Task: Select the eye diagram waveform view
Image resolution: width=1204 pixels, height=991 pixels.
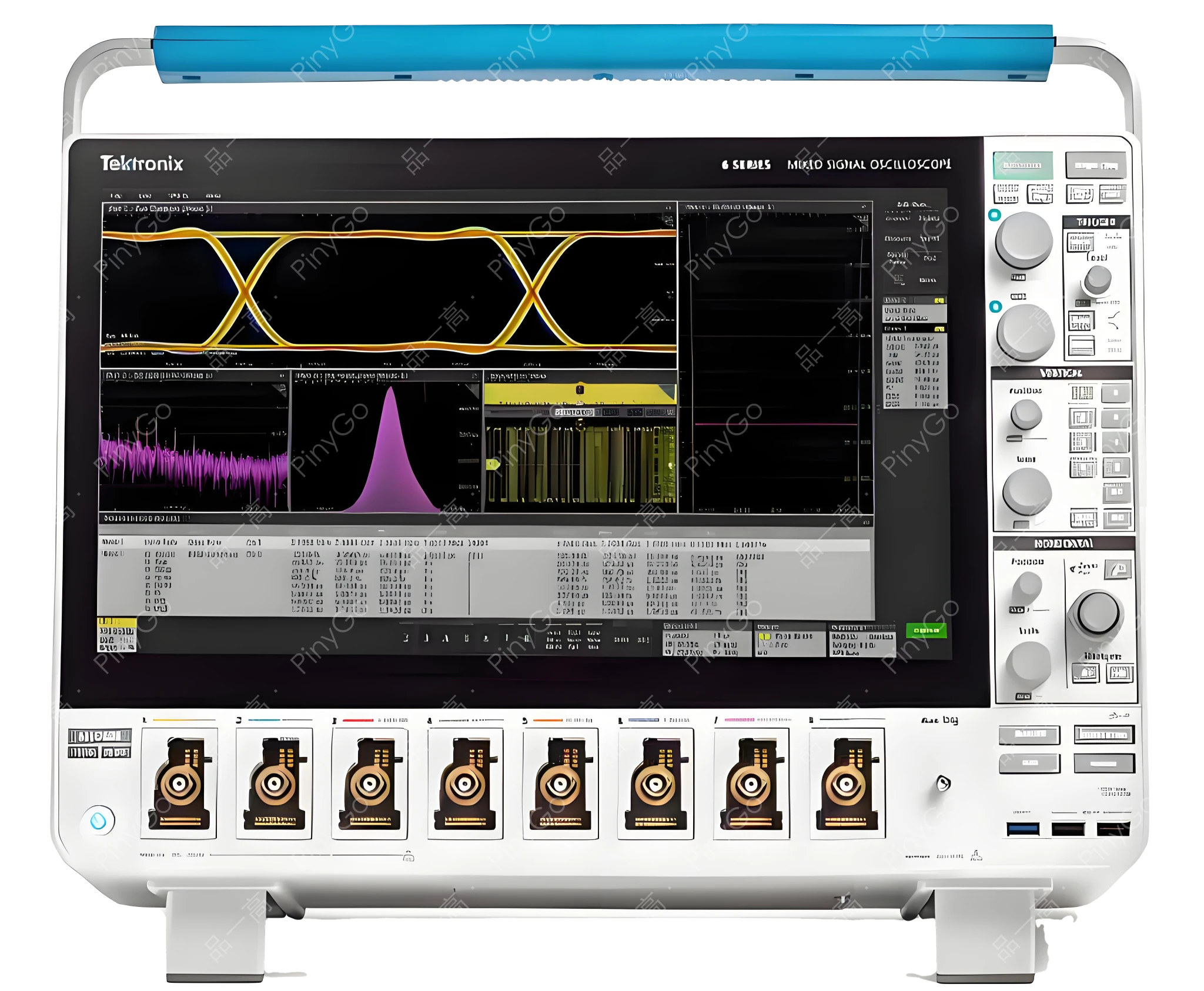Action: 388,288
